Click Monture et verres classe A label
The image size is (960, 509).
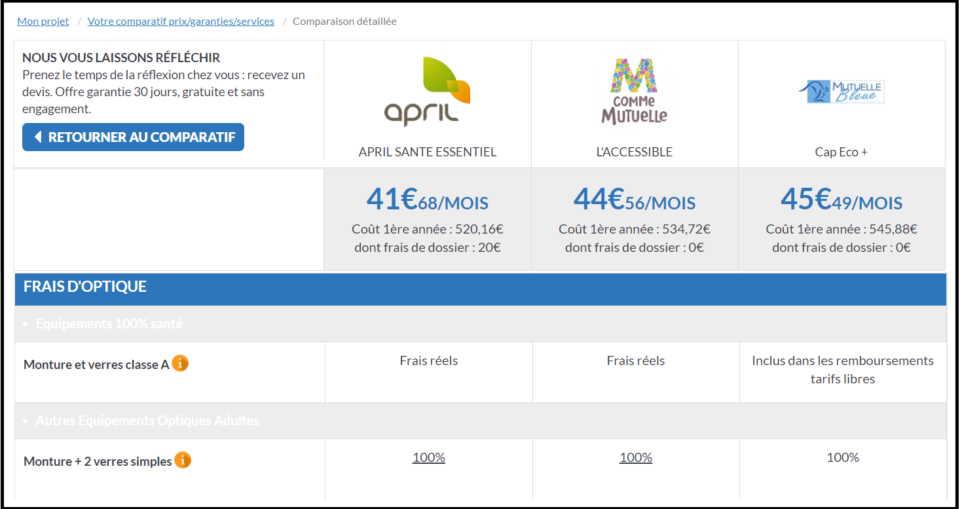click(96, 364)
